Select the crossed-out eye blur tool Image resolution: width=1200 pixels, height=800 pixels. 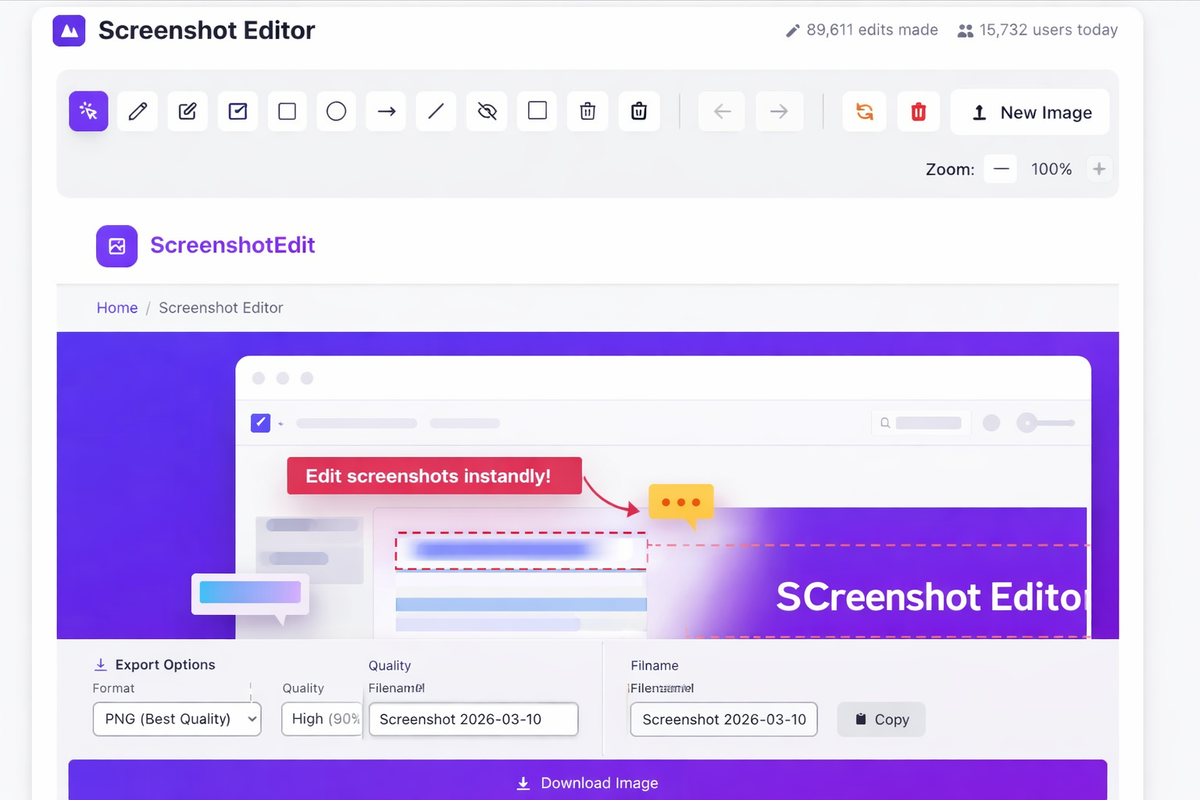click(x=487, y=111)
